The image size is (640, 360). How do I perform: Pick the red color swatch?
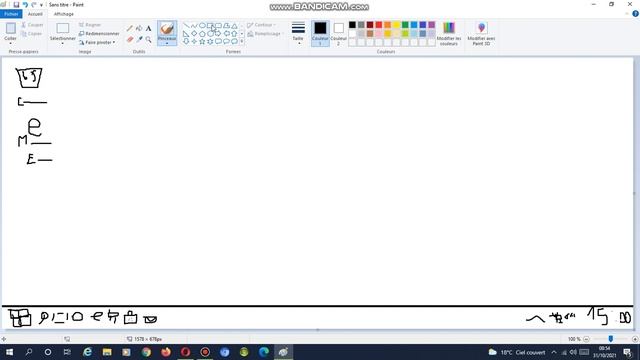click(378, 25)
